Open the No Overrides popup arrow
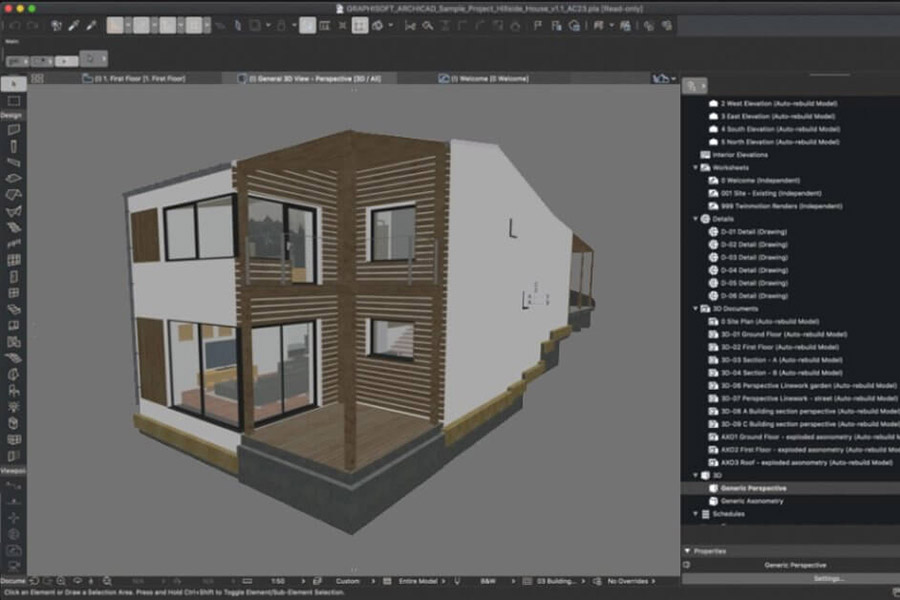This screenshot has width=900, height=600. (653, 581)
